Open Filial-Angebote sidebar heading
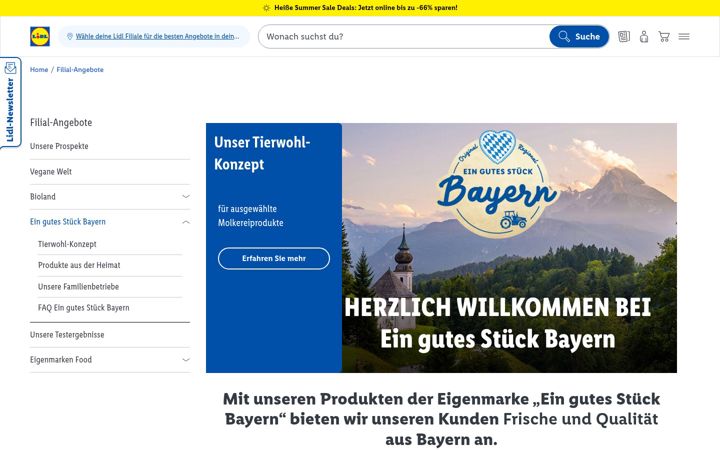The height and width of the screenshot is (450, 720). [61, 123]
